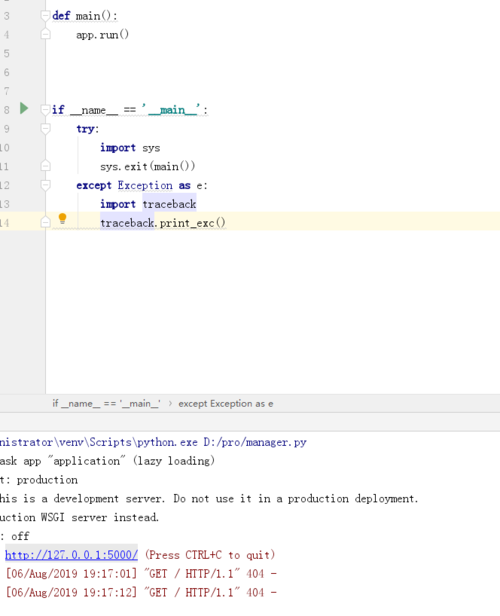Click the sys.exit(main()) statement
The width and height of the screenshot is (500, 616).
(x=147, y=166)
